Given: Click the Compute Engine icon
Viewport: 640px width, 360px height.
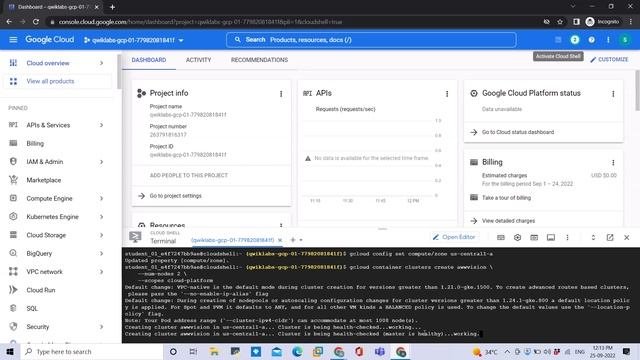Looking at the screenshot, I should point(13,198).
